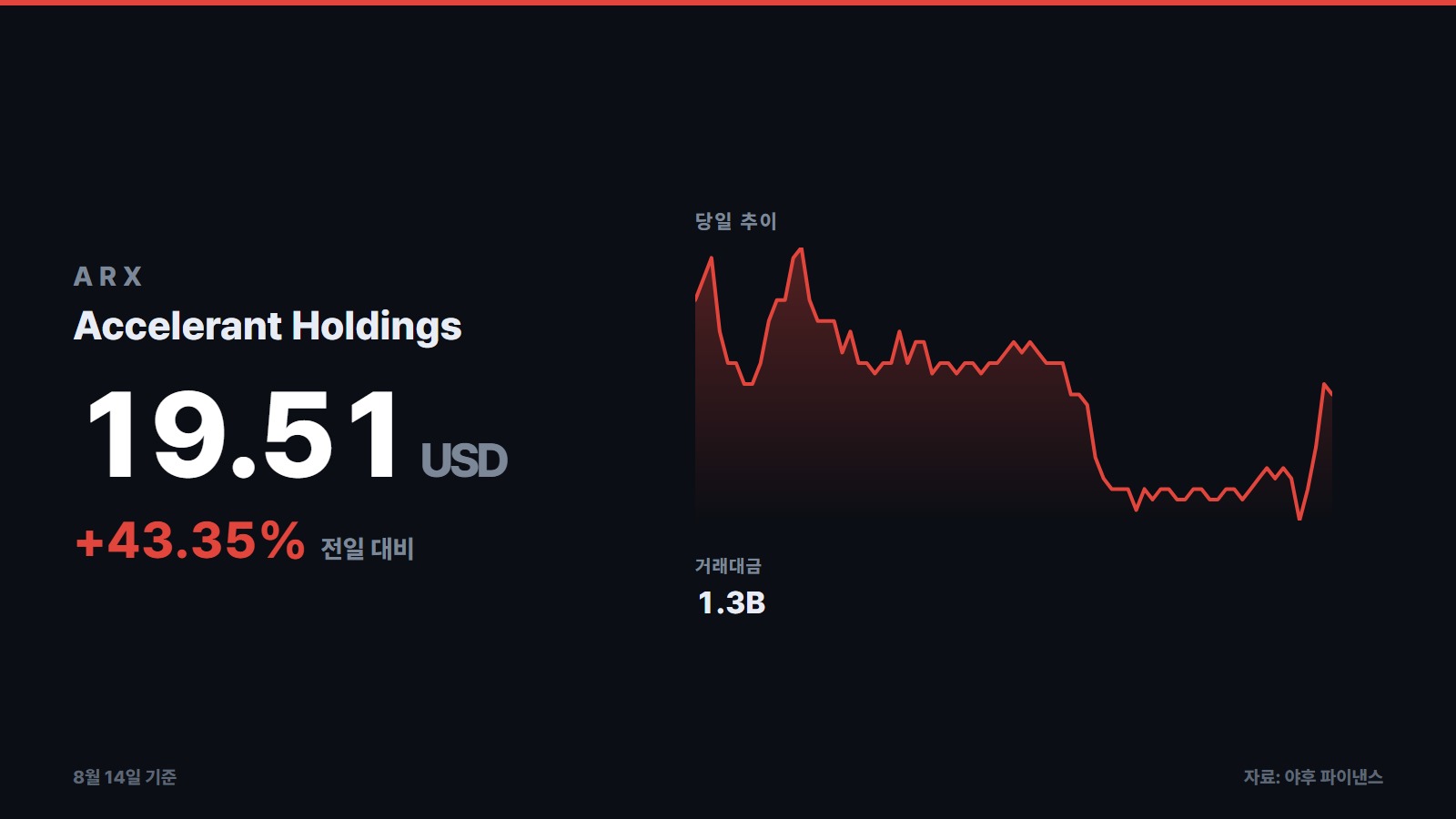
Task: Click the 전일 대비 label
Action: click(367, 548)
